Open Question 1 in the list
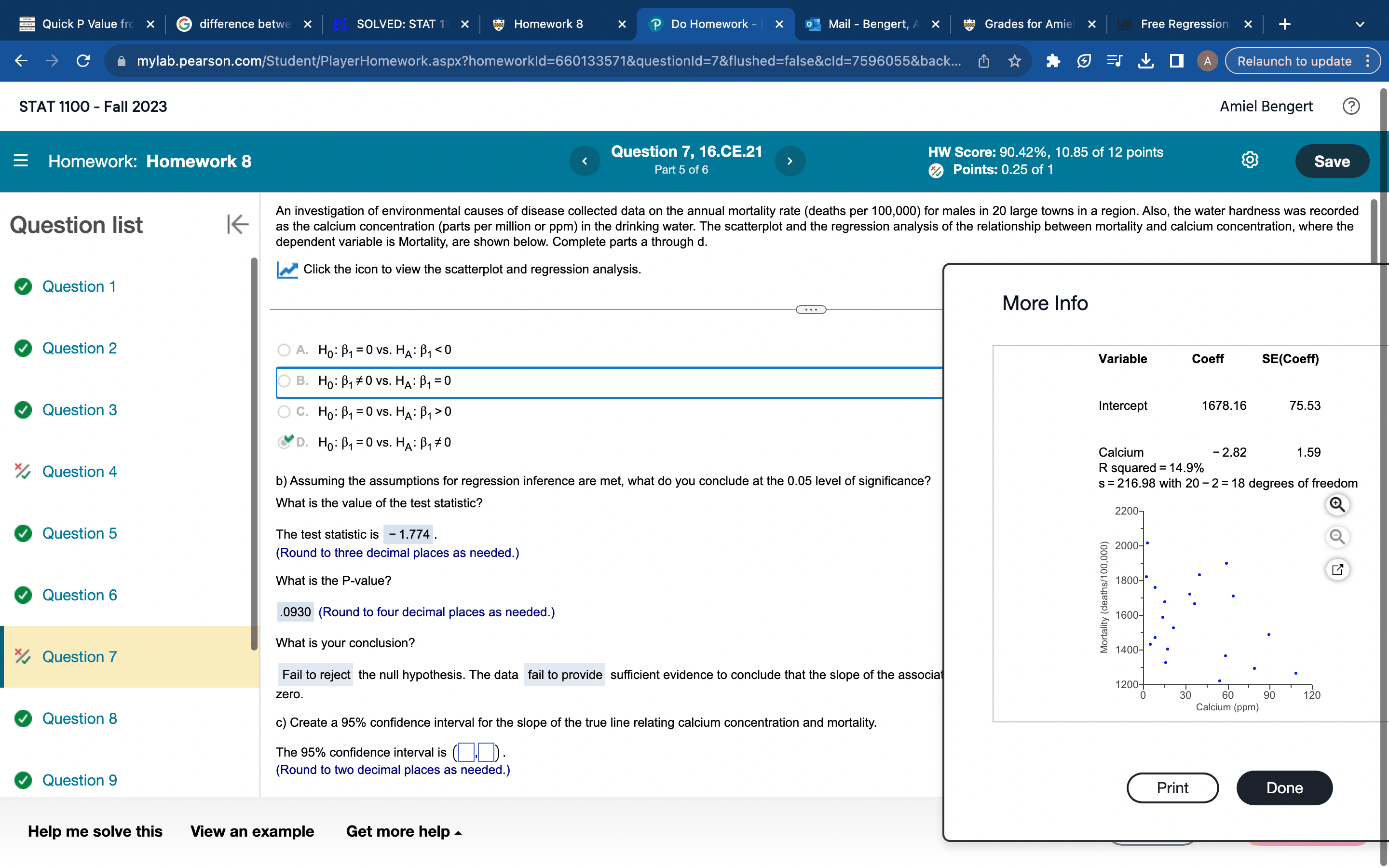 pyautogui.click(x=79, y=286)
